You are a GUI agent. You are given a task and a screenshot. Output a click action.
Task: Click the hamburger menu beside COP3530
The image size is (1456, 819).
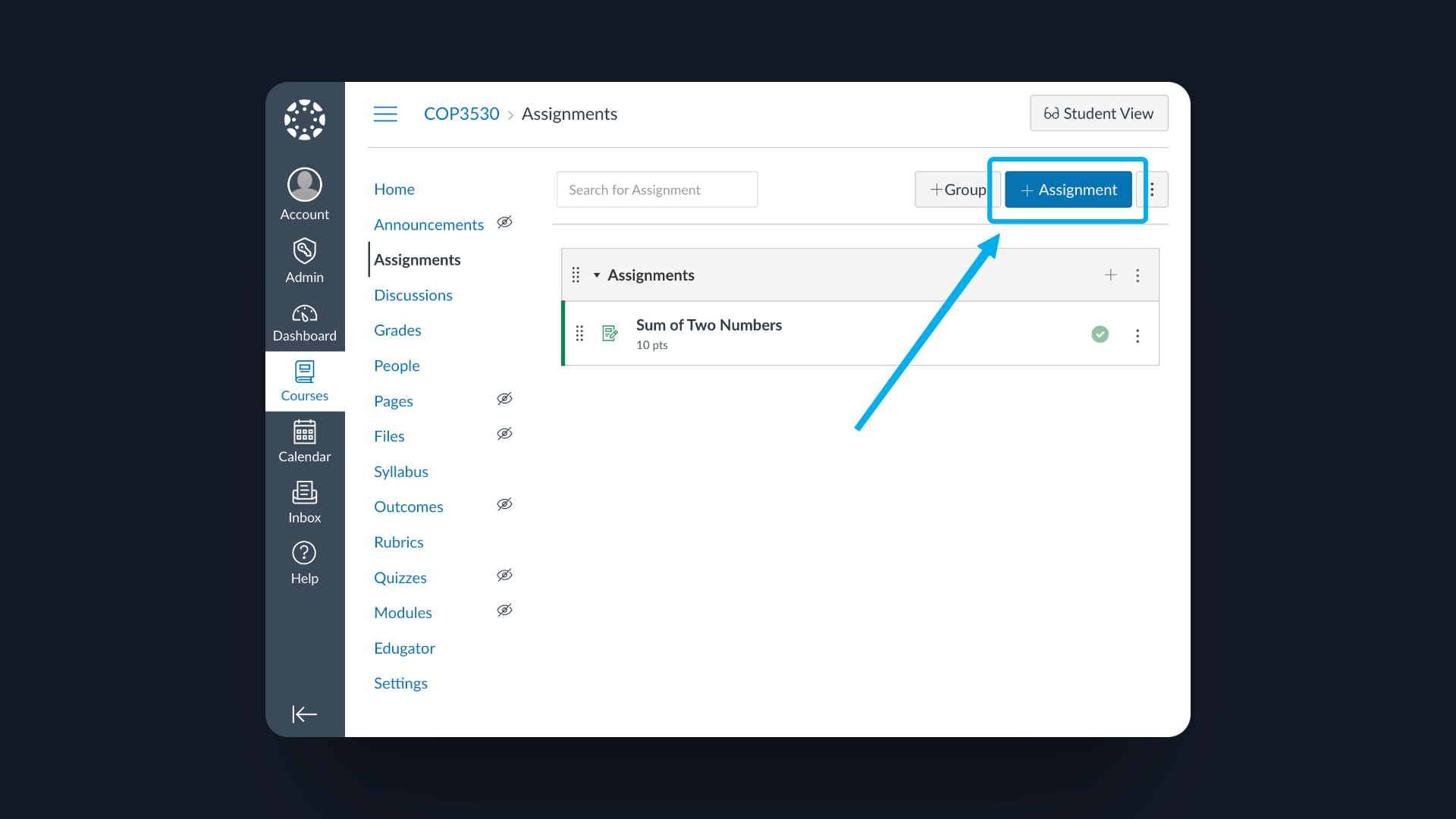tap(385, 113)
